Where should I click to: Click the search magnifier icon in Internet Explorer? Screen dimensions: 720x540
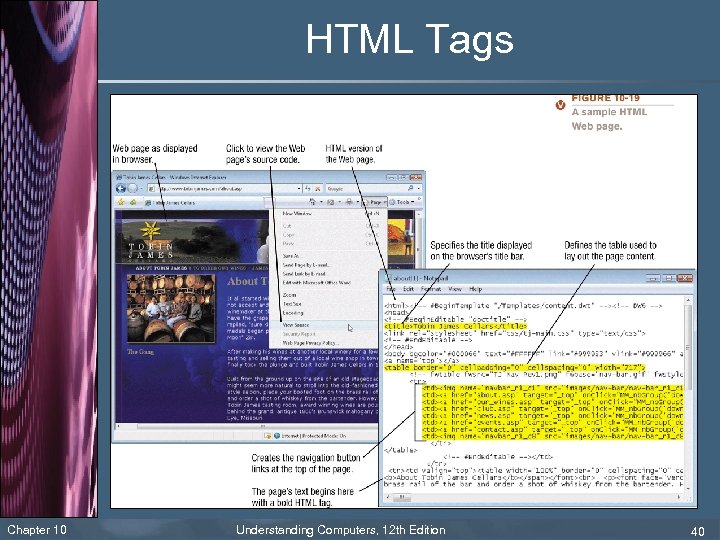pos(410,188)
